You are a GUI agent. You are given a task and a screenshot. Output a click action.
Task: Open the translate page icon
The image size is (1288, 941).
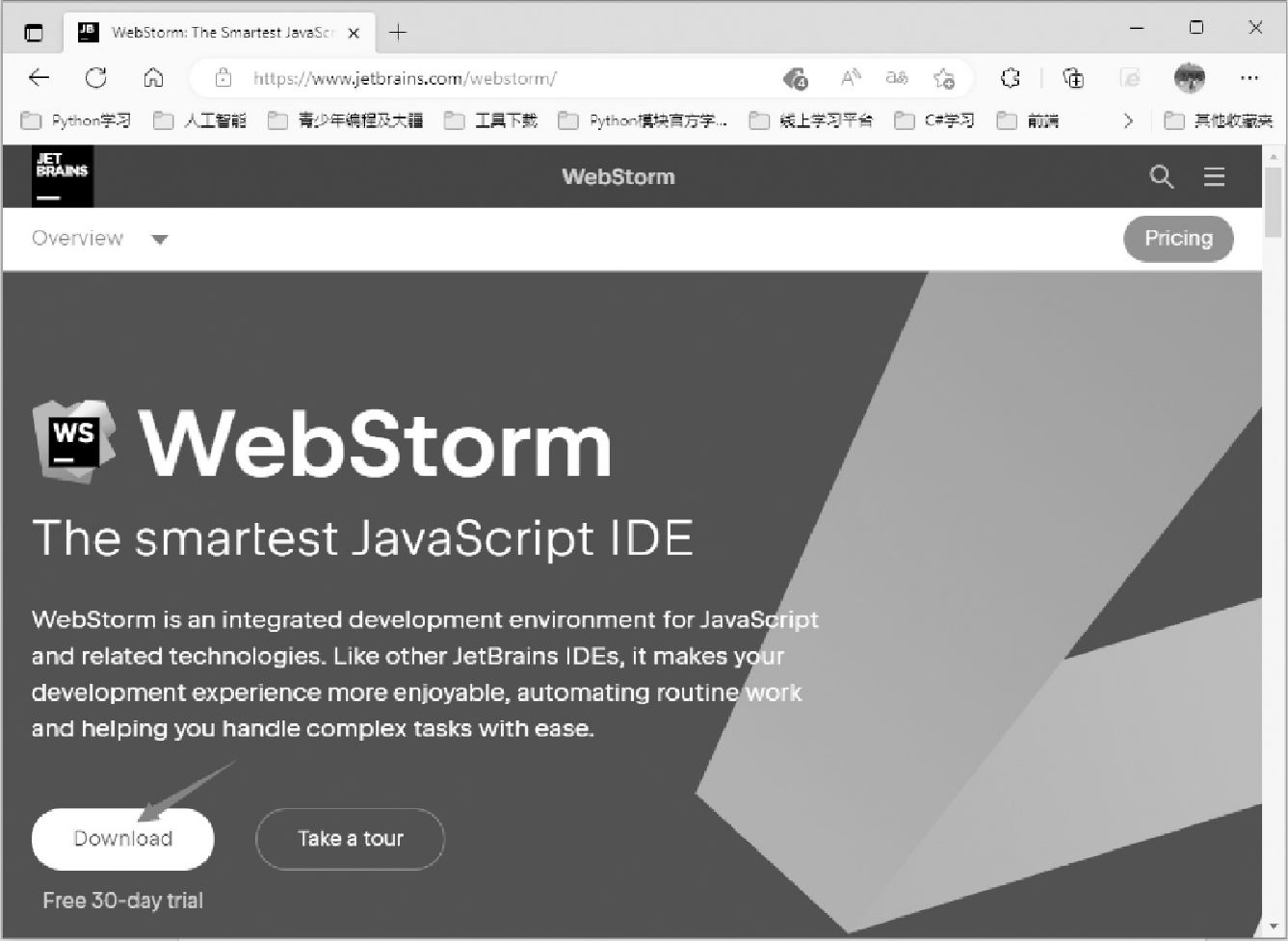[897, 78]
